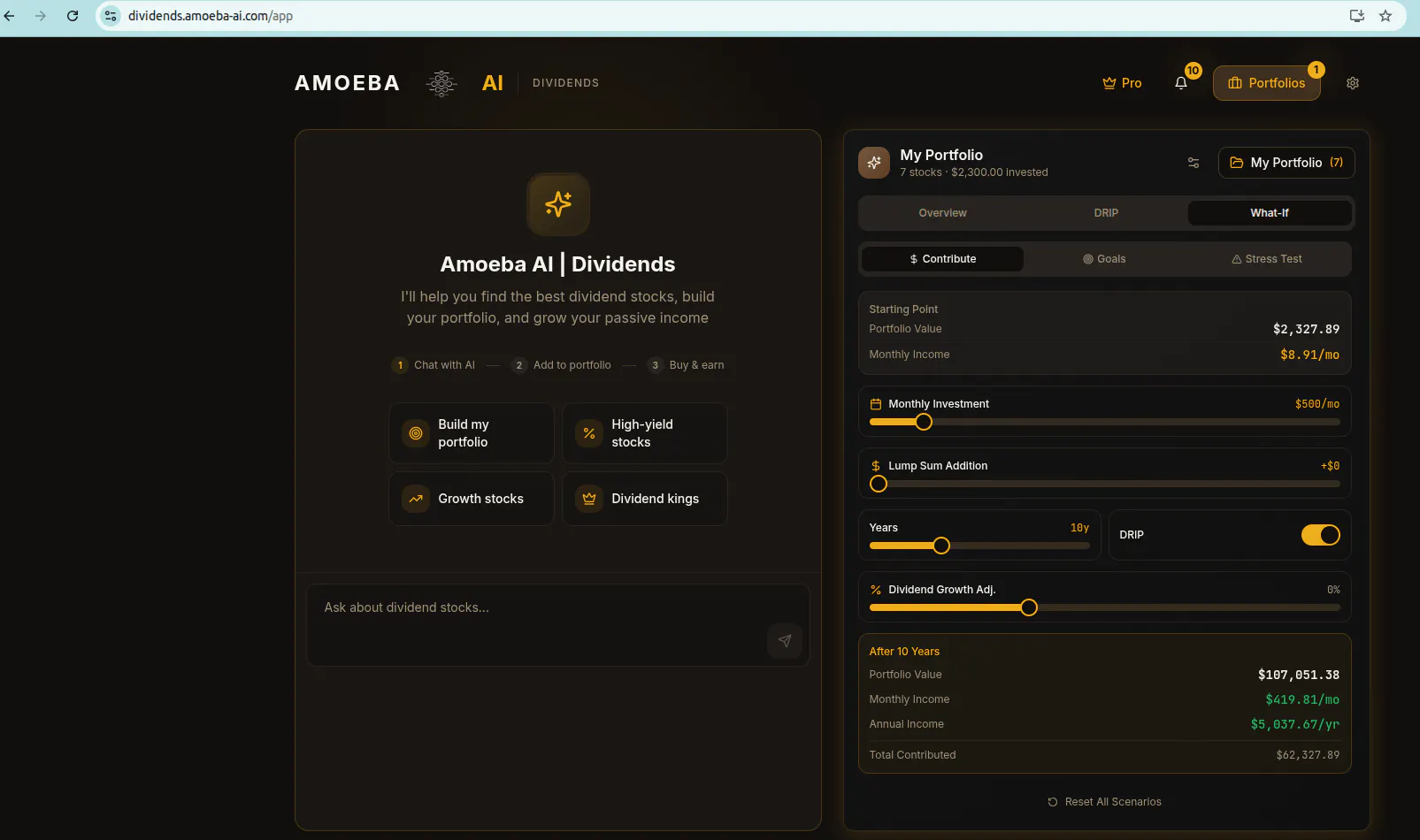1420x840 pixels.
Task: Select the Contribute sub-tab
Action: coord(942,259)
